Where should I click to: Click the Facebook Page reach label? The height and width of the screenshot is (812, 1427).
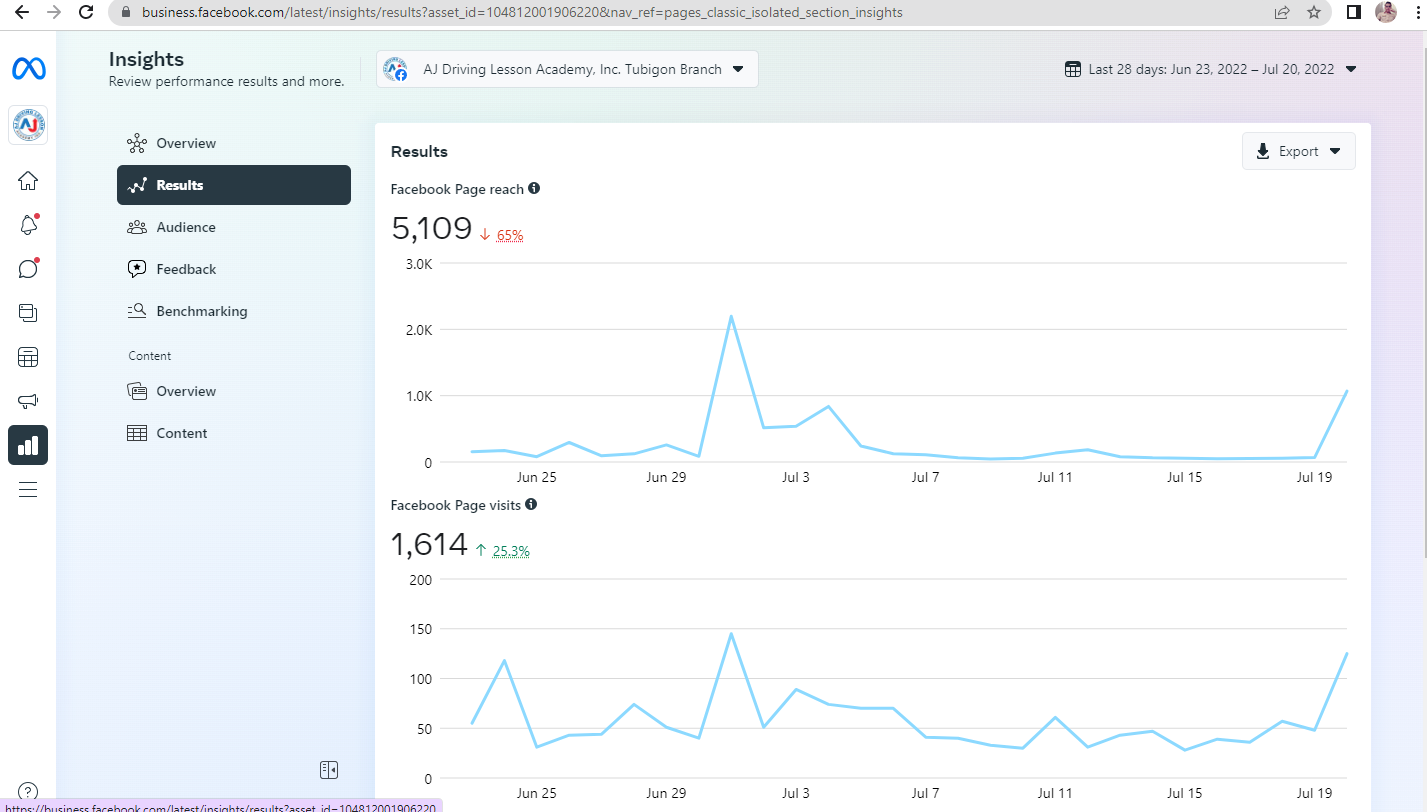pyautogui.click(x=457, y=189)
